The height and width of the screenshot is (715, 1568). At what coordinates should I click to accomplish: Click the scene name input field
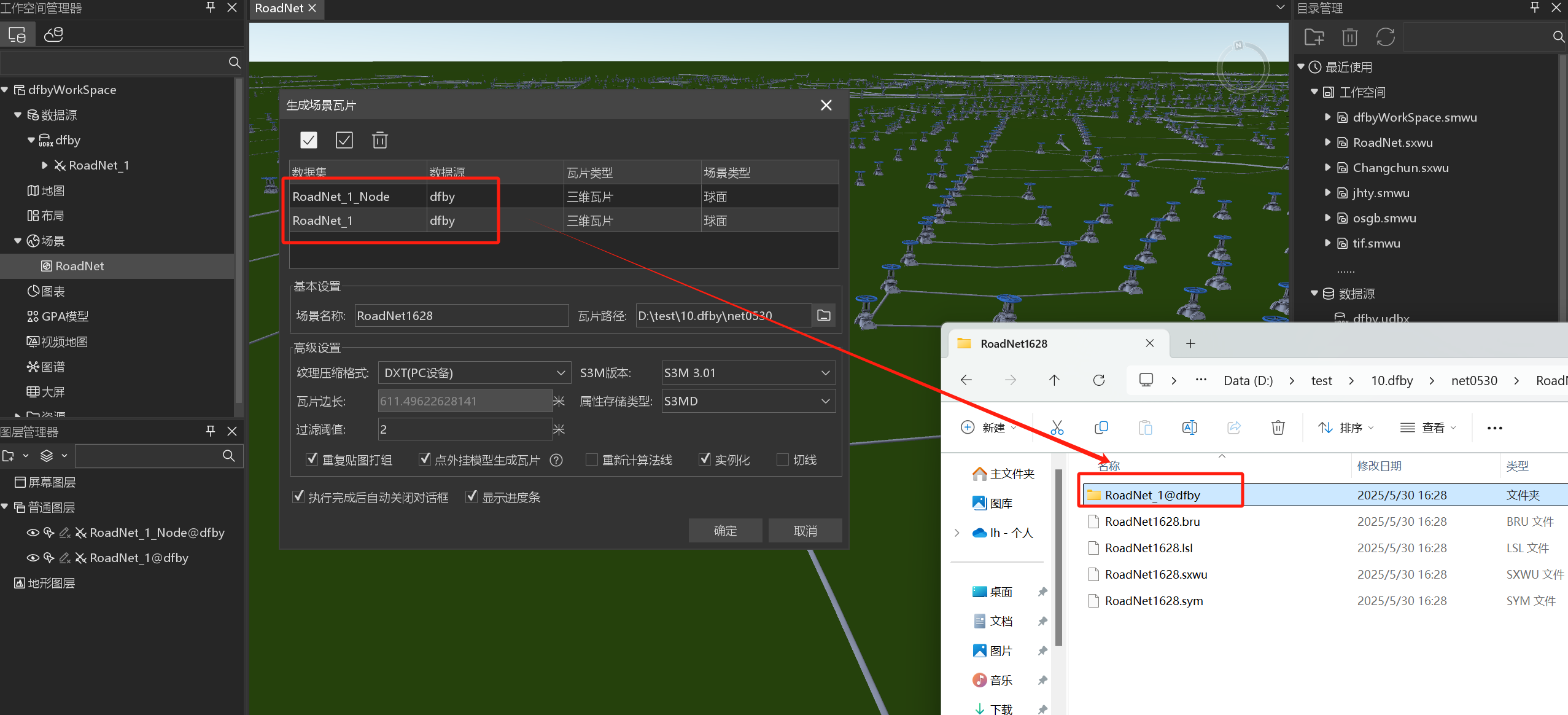click(x=460, y=315)
